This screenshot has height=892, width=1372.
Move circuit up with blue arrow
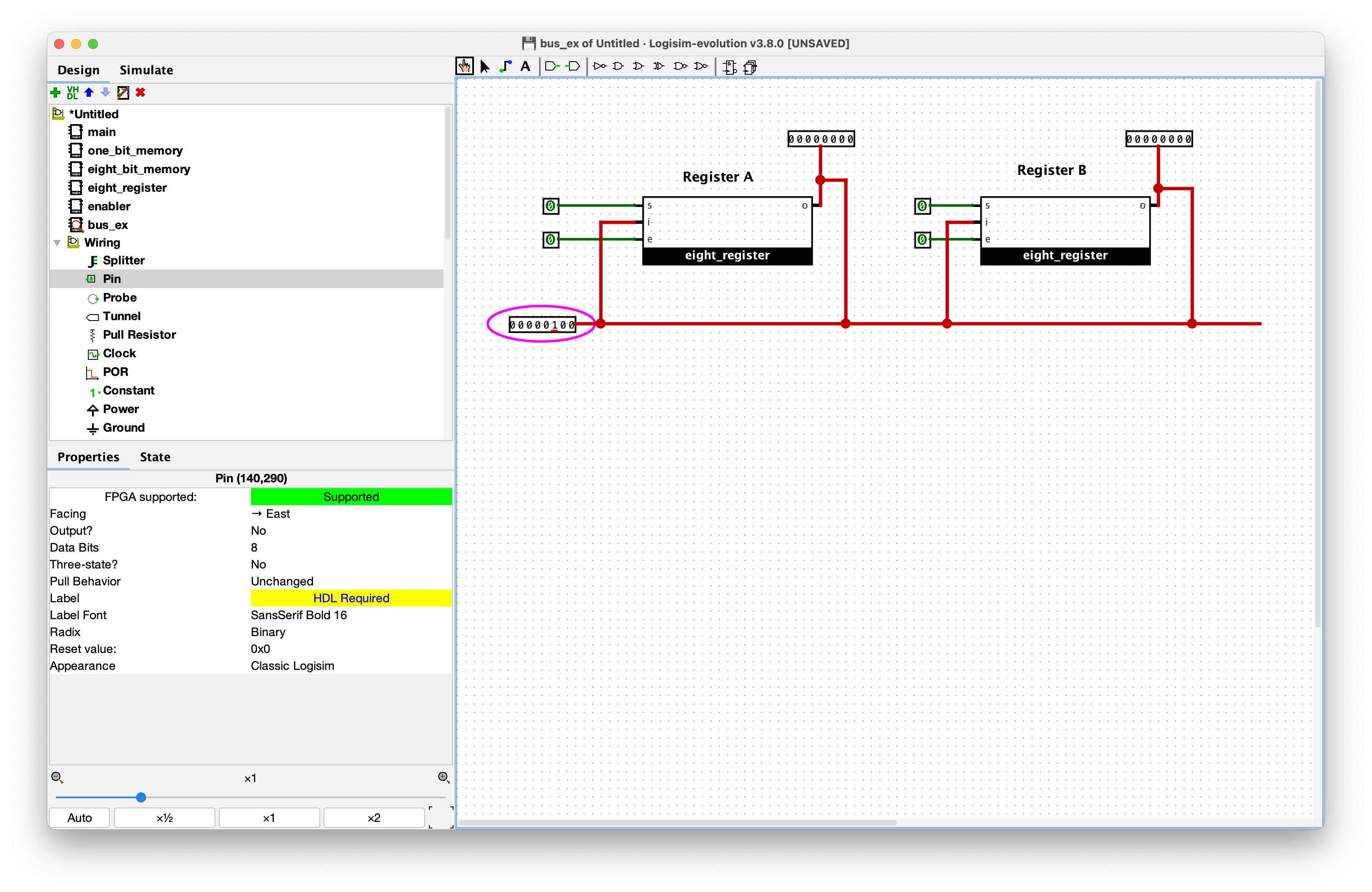tap(89, 92)
